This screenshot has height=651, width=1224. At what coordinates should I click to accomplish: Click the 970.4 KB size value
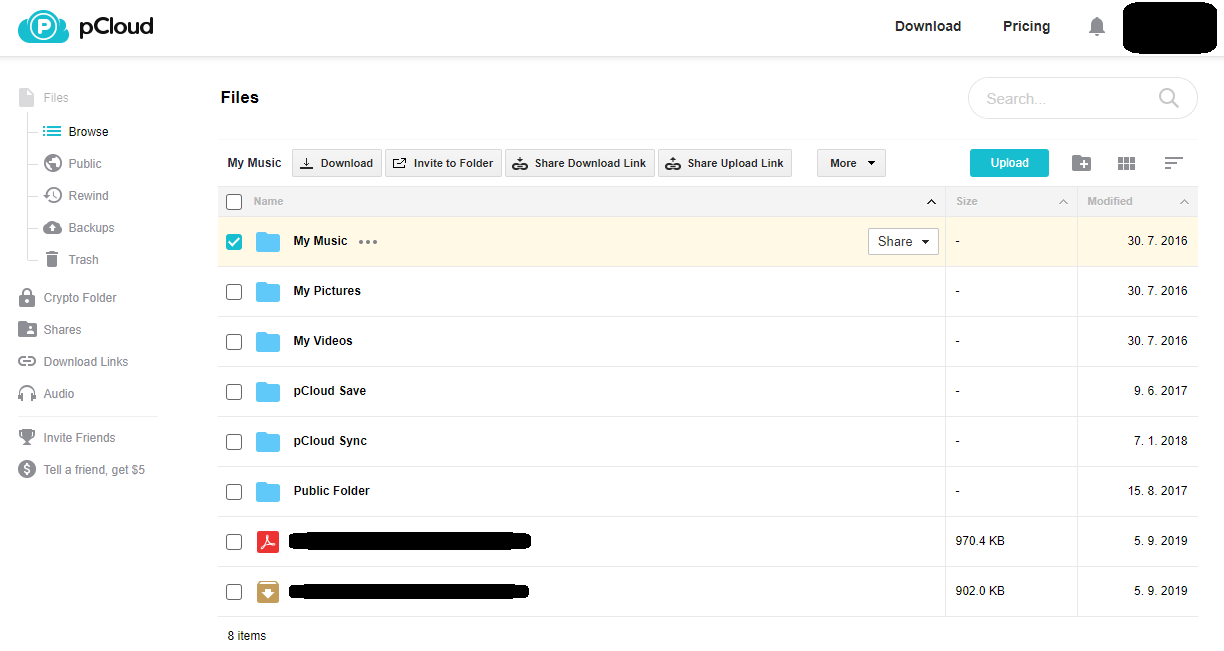tap(980, 541)
